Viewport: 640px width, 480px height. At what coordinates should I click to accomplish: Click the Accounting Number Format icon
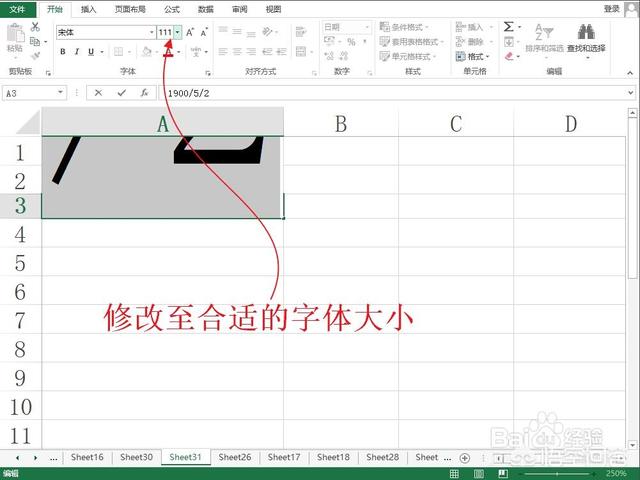pos(329,42)
